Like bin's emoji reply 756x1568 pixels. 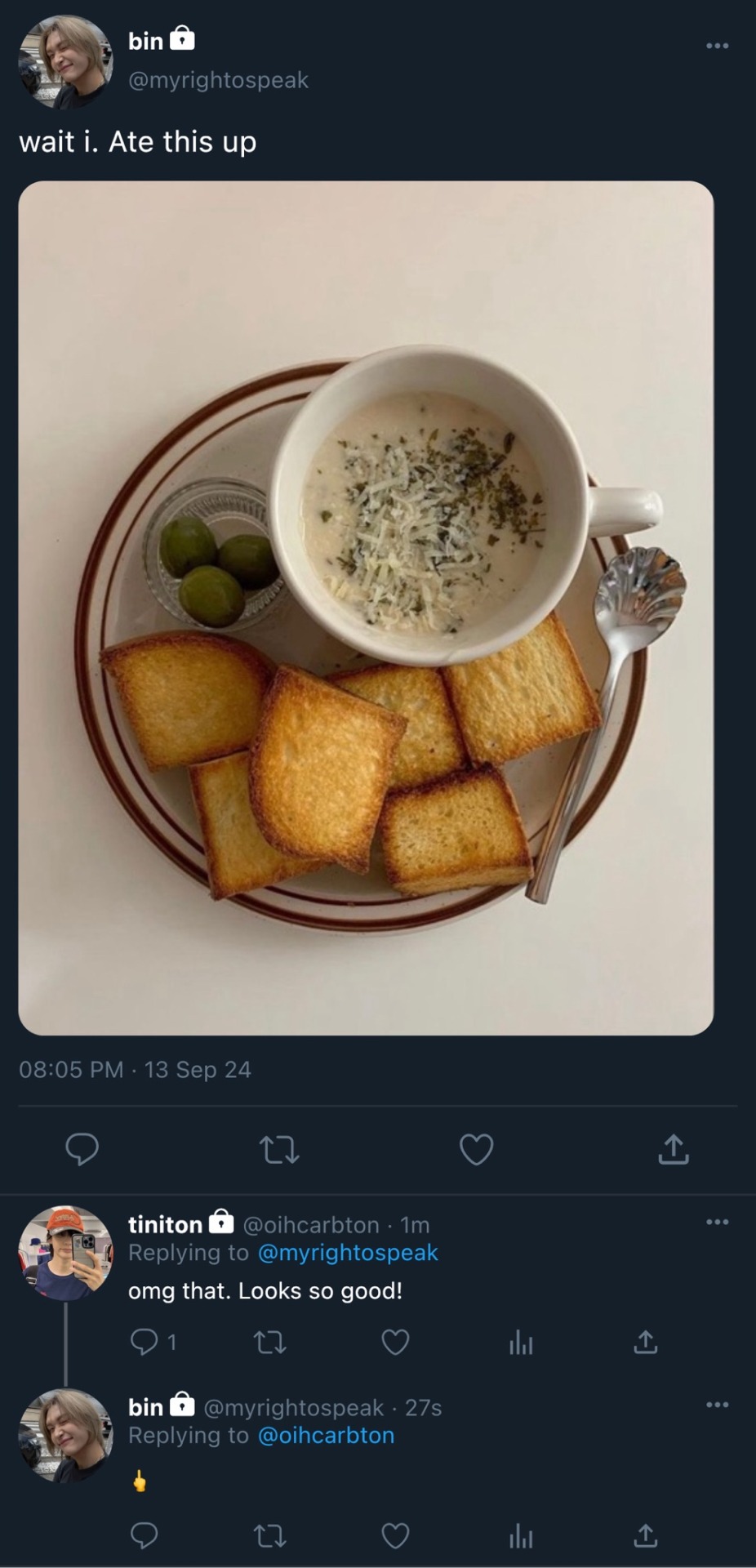tap(396, 1536)
